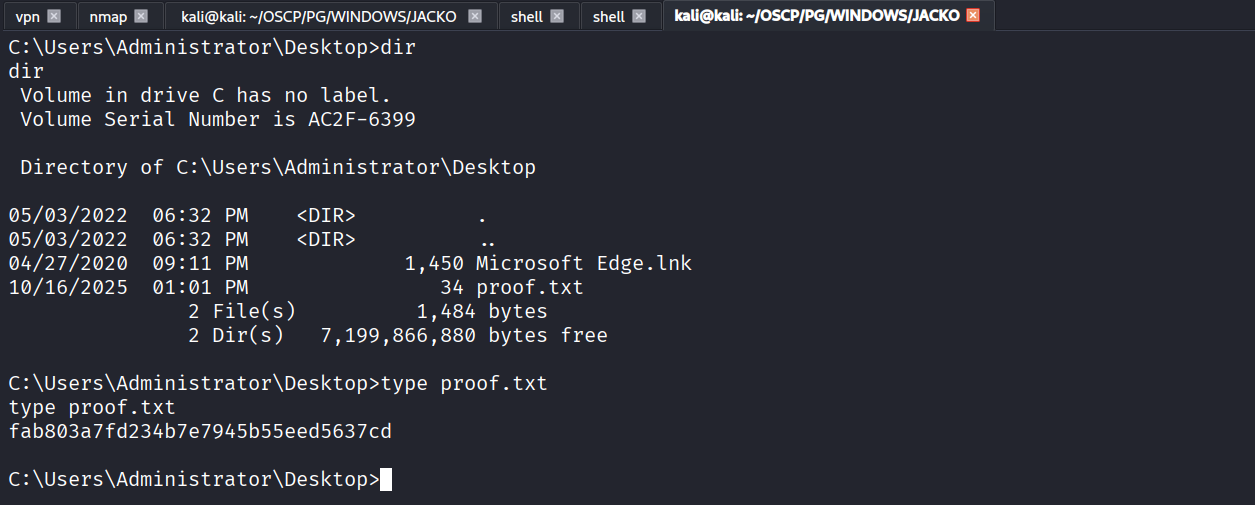Close the first shell tab

click(557, 16)
